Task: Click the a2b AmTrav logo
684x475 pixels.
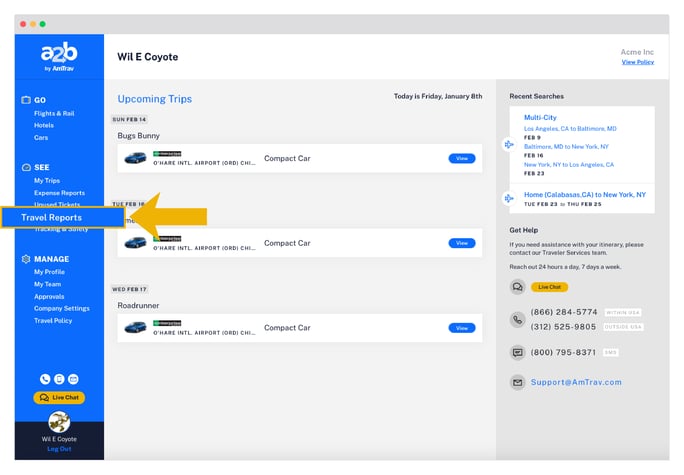Action: [x=59, y=57]
